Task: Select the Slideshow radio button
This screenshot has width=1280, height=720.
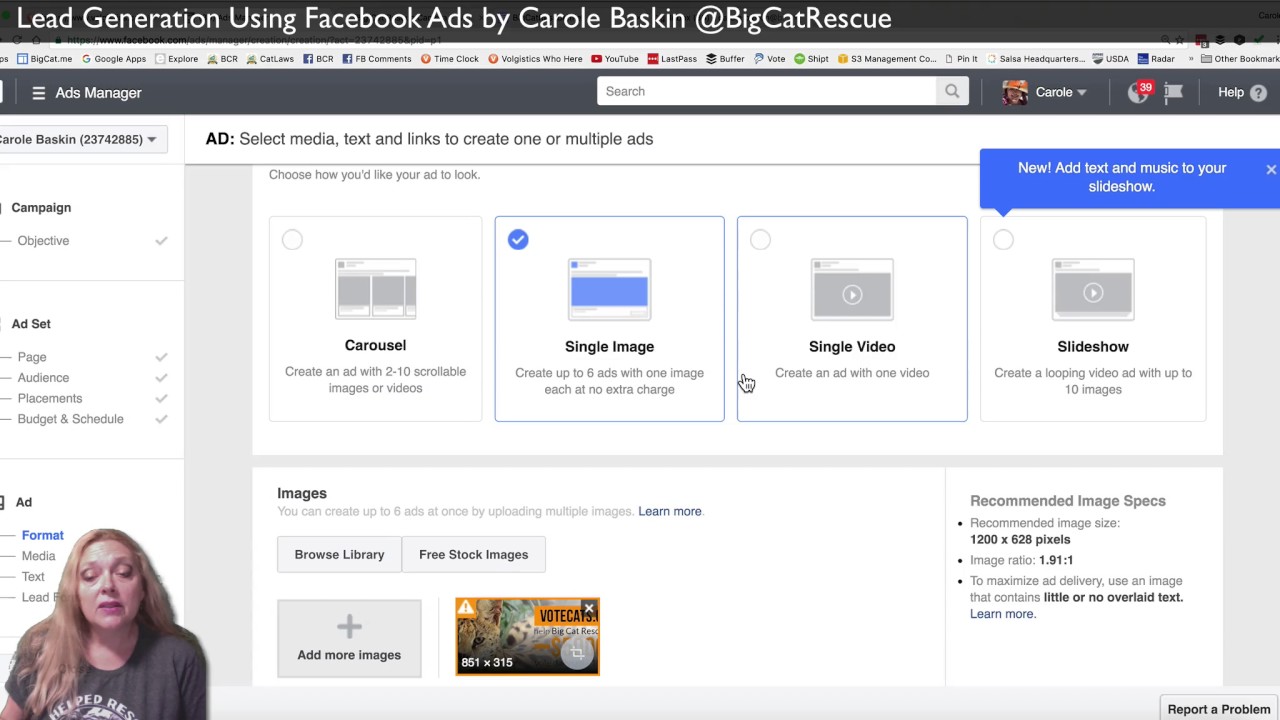Action: pyautogui.click(x=1003, y=240)
